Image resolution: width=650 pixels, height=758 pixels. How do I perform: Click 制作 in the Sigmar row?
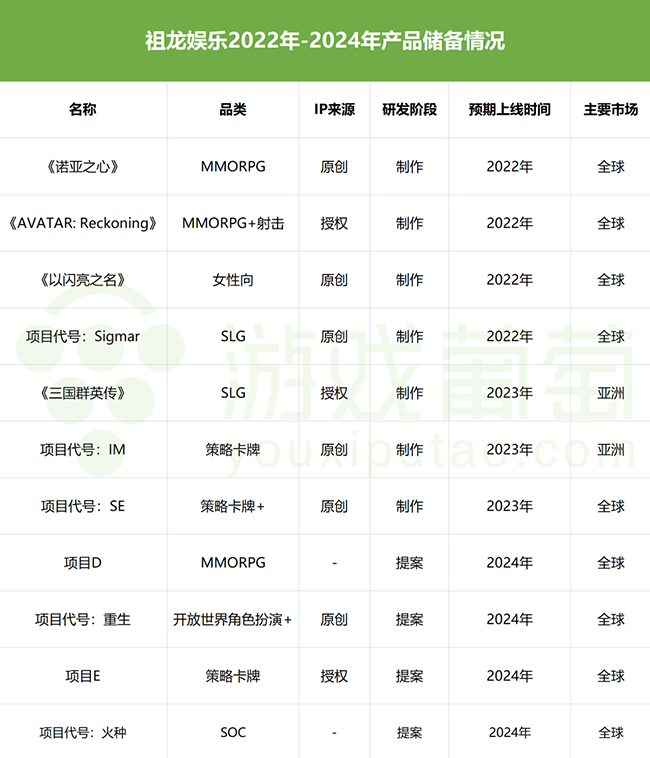coord(409,336)
